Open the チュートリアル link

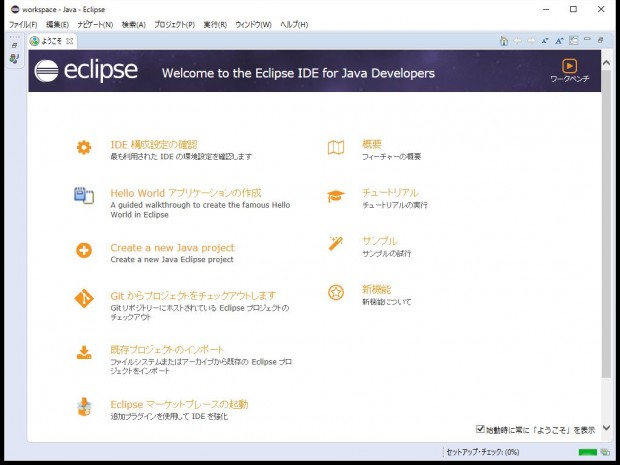tap(390, 193)
